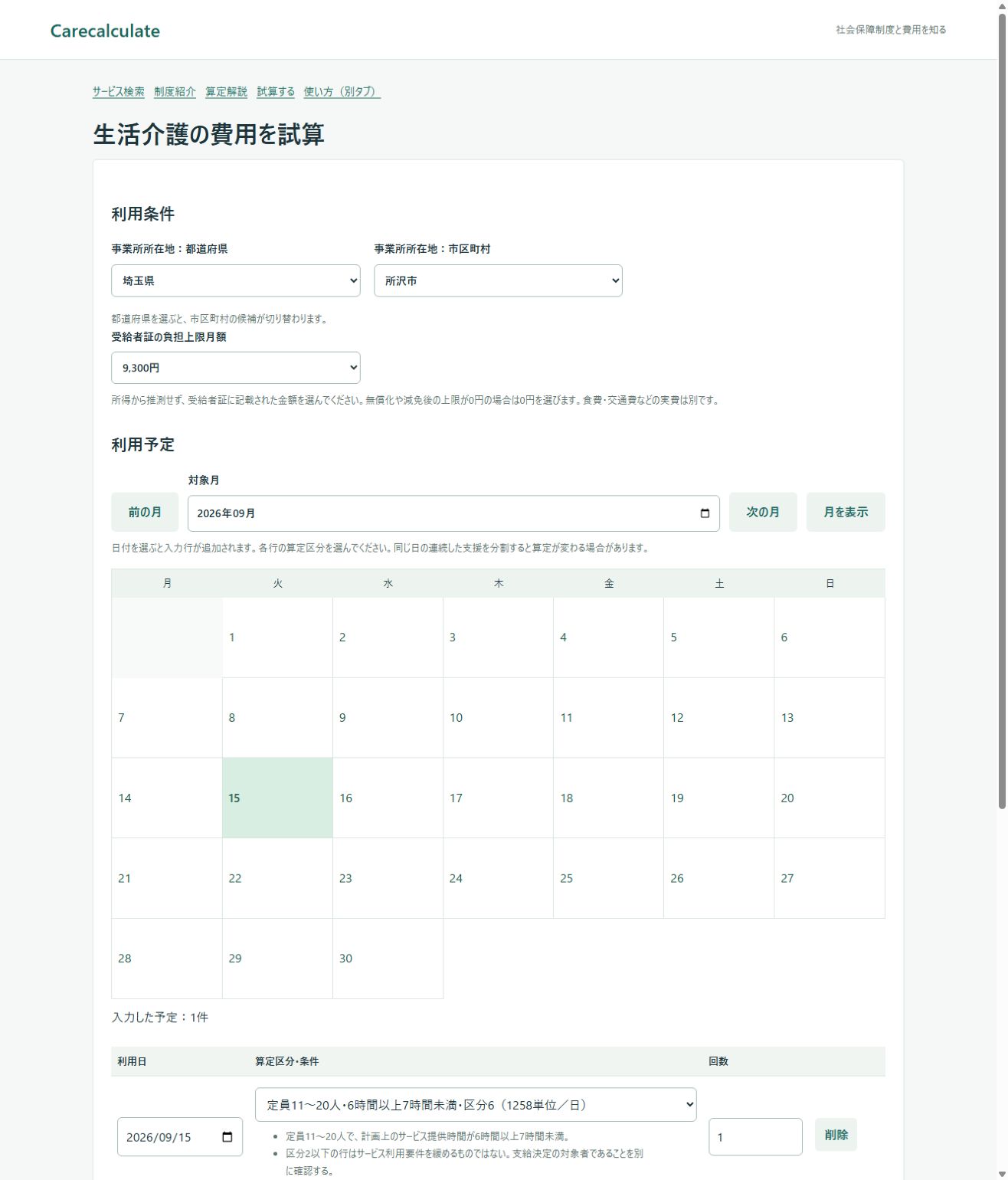Image resolution: width=1008 pixels, height=1180 pixels.
Task: Open the 都道府県 dropdown showing 埼玉県
Action: coord(236,280)
